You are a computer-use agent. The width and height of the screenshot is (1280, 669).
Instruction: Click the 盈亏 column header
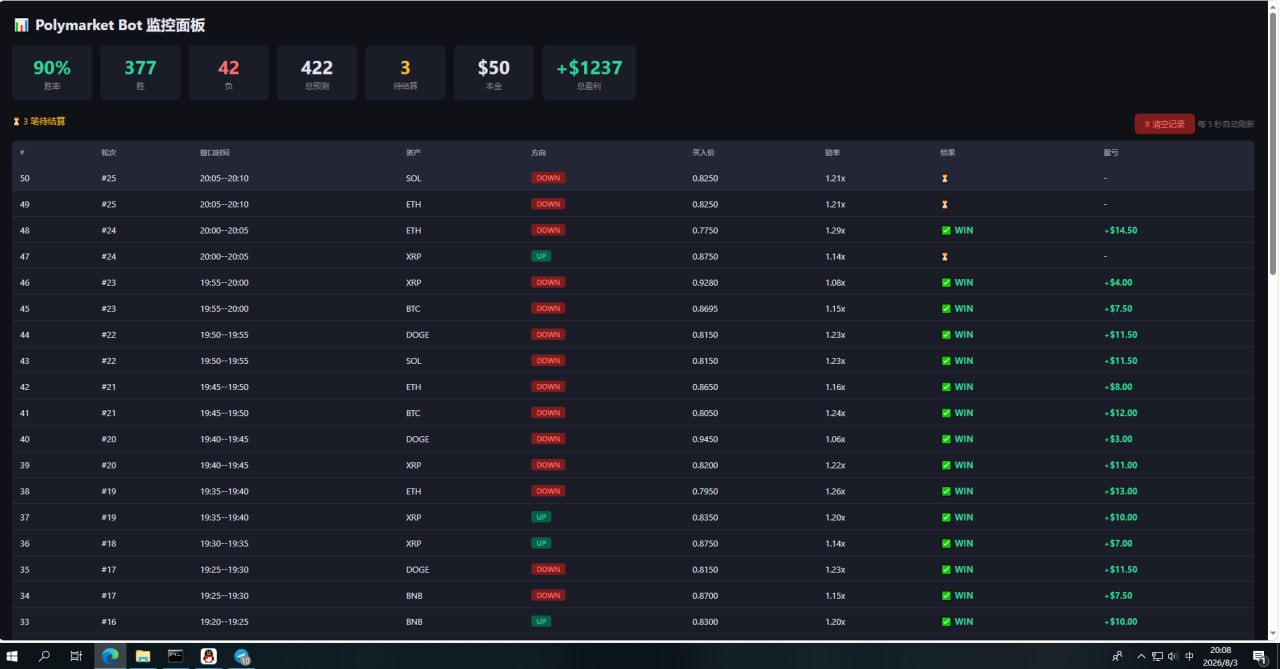pos(1111,153)
